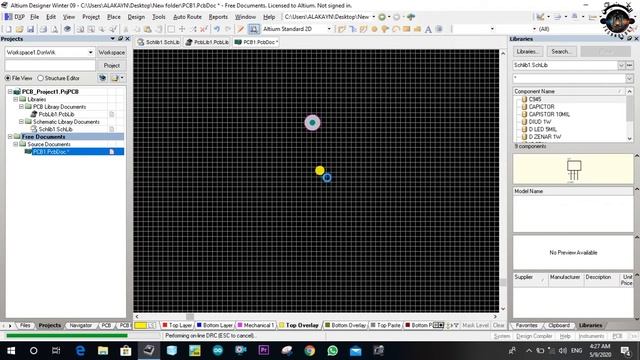640x360 pixels.
Task: Click the canvas horizontal scrollbar thumb
Action: [190, 317]
